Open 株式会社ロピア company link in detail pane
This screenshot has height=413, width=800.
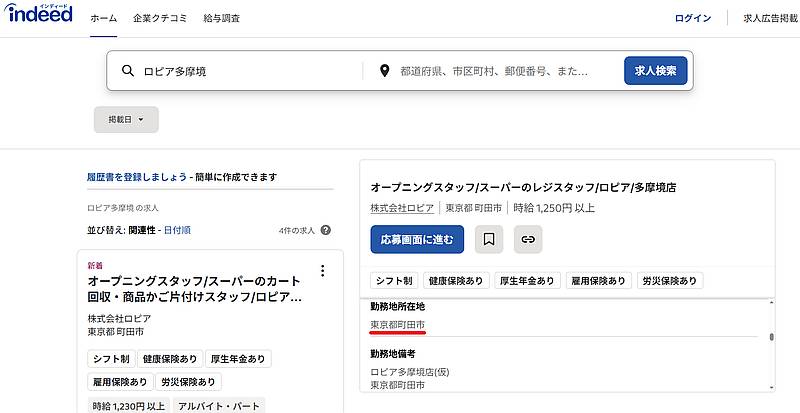(402, 208)
